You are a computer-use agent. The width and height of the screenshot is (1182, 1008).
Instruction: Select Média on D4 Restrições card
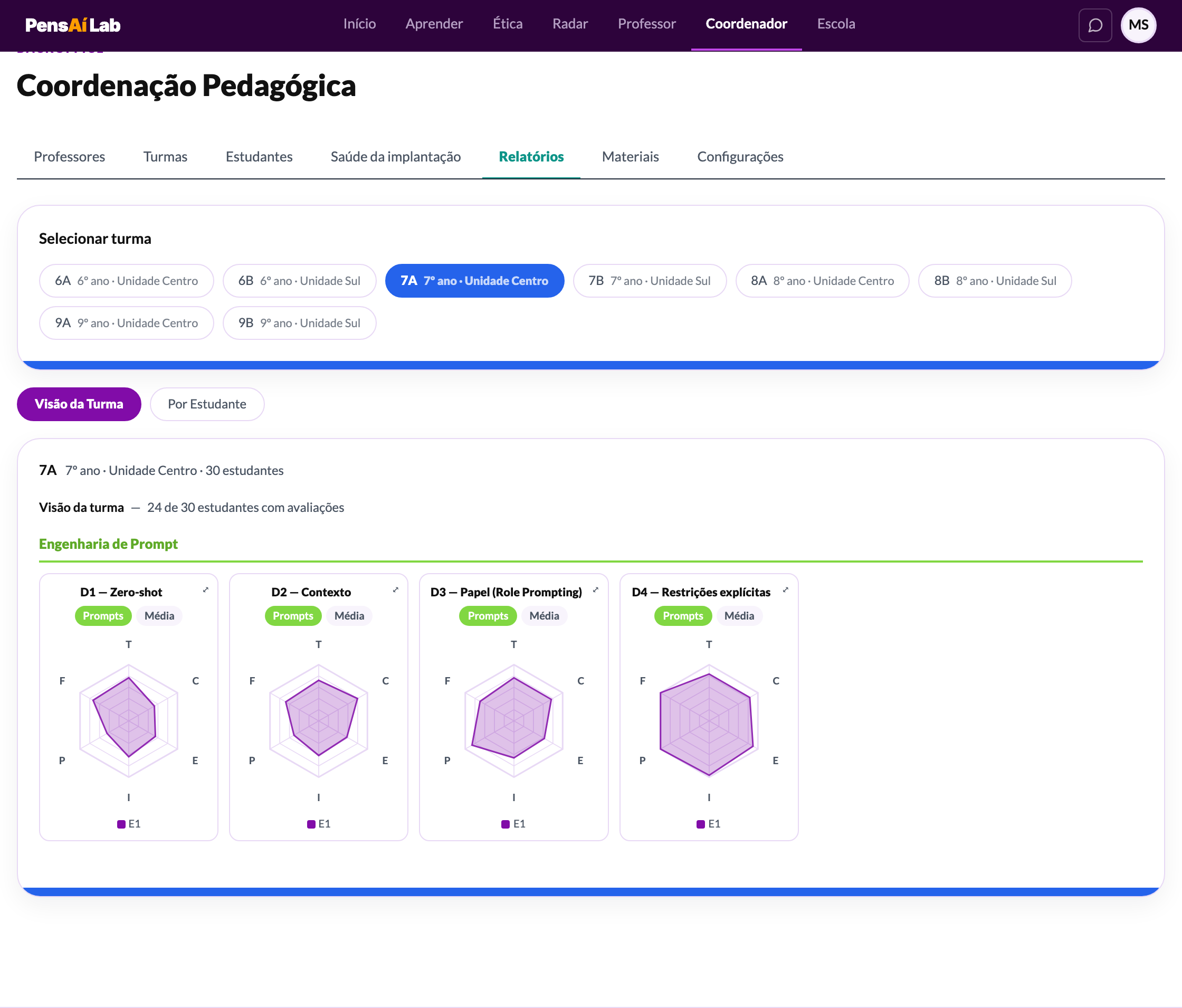[739, 615]
